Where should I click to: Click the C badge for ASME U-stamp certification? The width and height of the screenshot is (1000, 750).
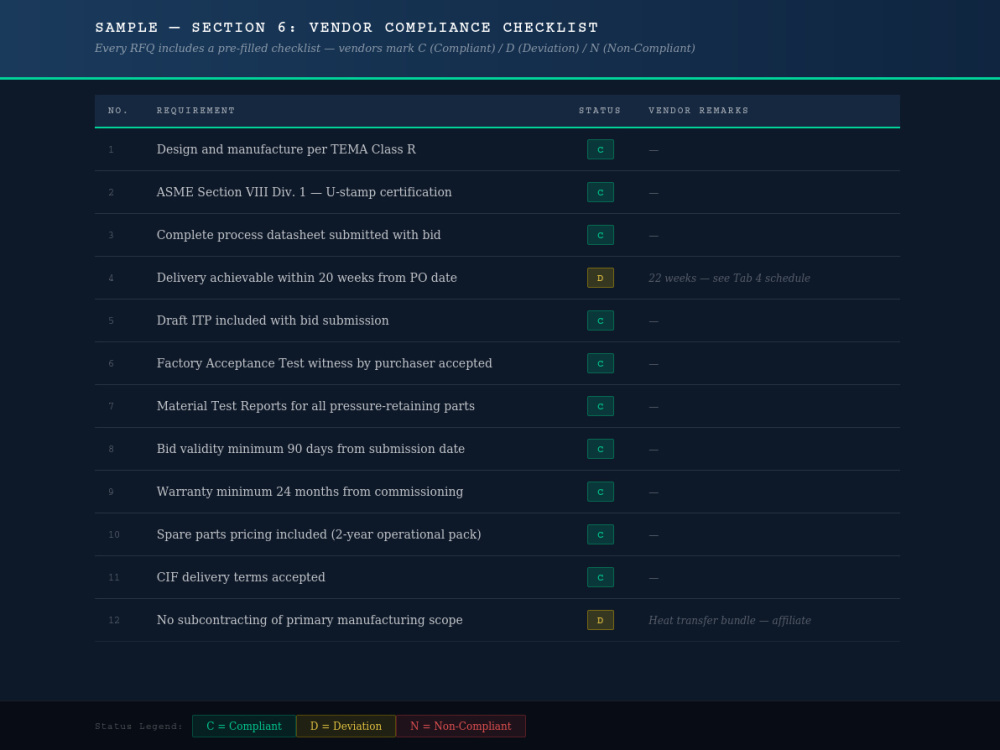[600, 192]
